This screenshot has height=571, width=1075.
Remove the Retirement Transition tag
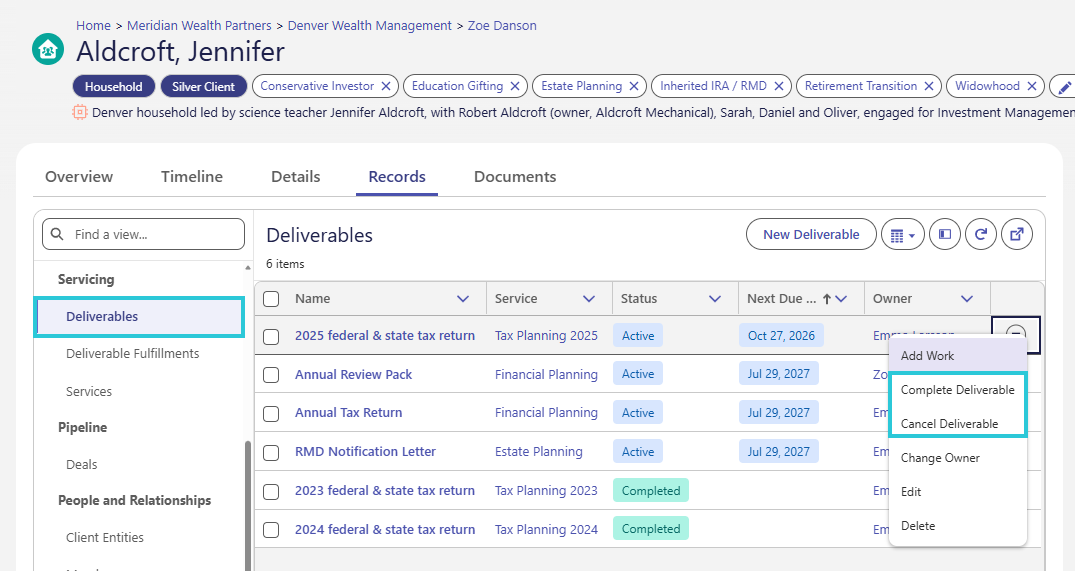pos(929,86)
